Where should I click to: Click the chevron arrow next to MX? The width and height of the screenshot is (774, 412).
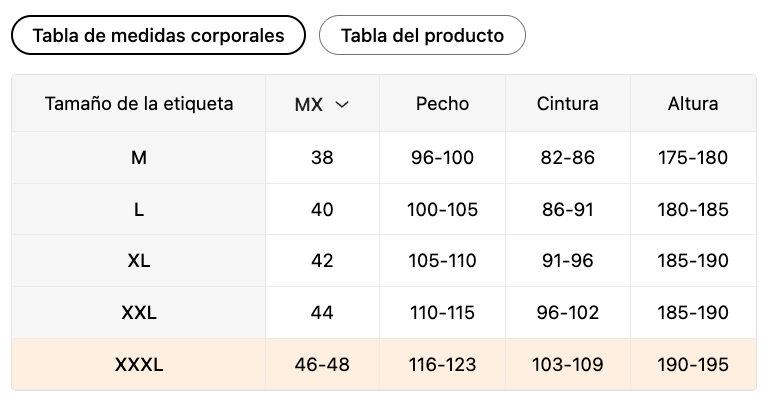[x=342, y=104]
